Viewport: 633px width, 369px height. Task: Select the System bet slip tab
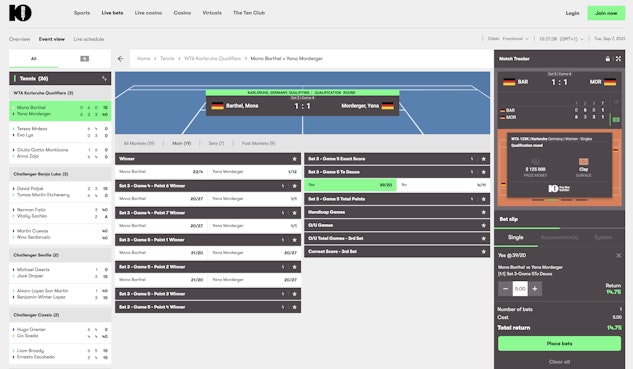603,237
